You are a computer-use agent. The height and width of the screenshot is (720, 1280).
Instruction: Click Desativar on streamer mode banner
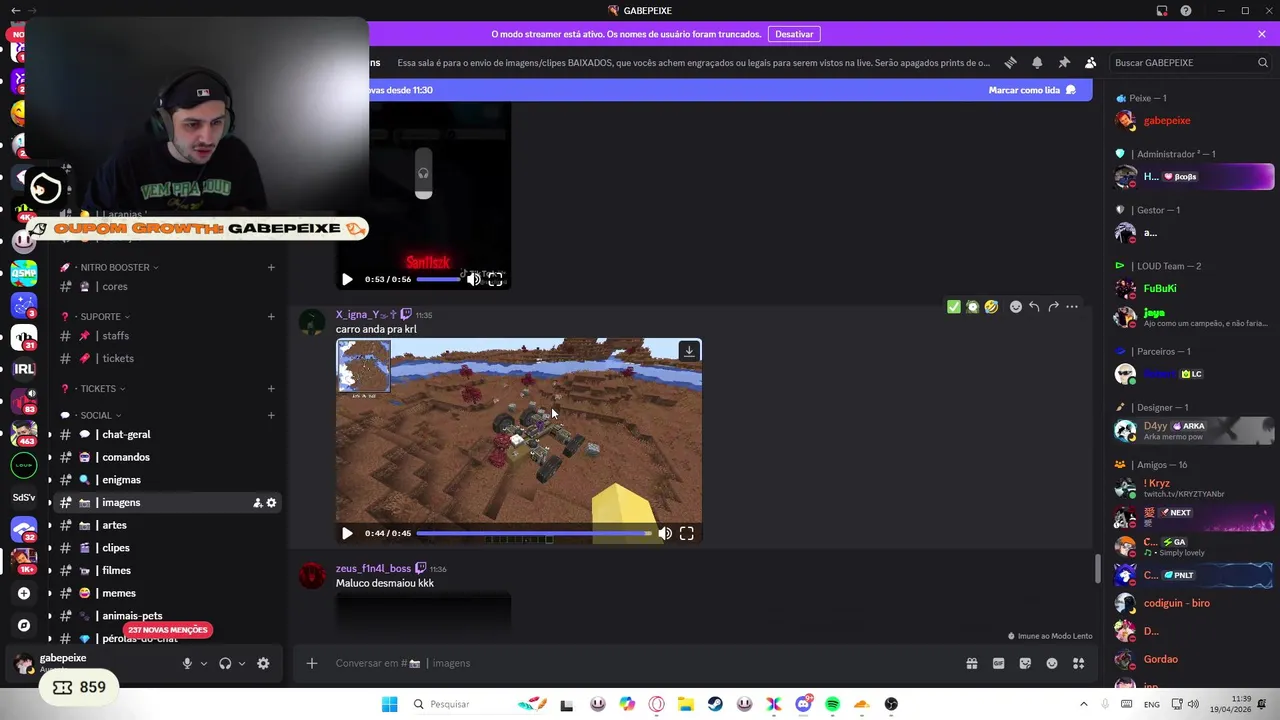tap(794, 34)
